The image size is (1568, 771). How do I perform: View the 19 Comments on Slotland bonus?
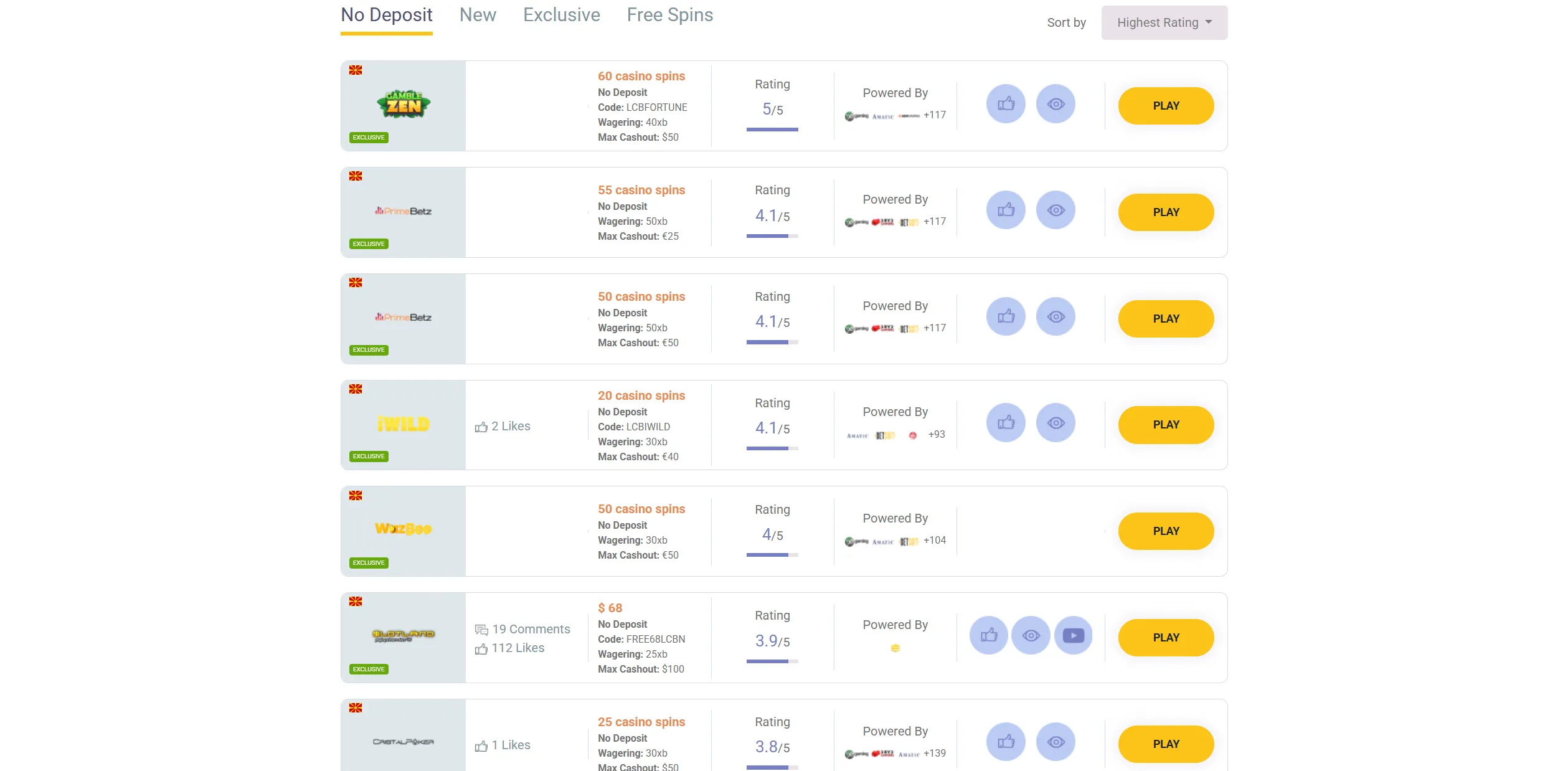(522, 629)
